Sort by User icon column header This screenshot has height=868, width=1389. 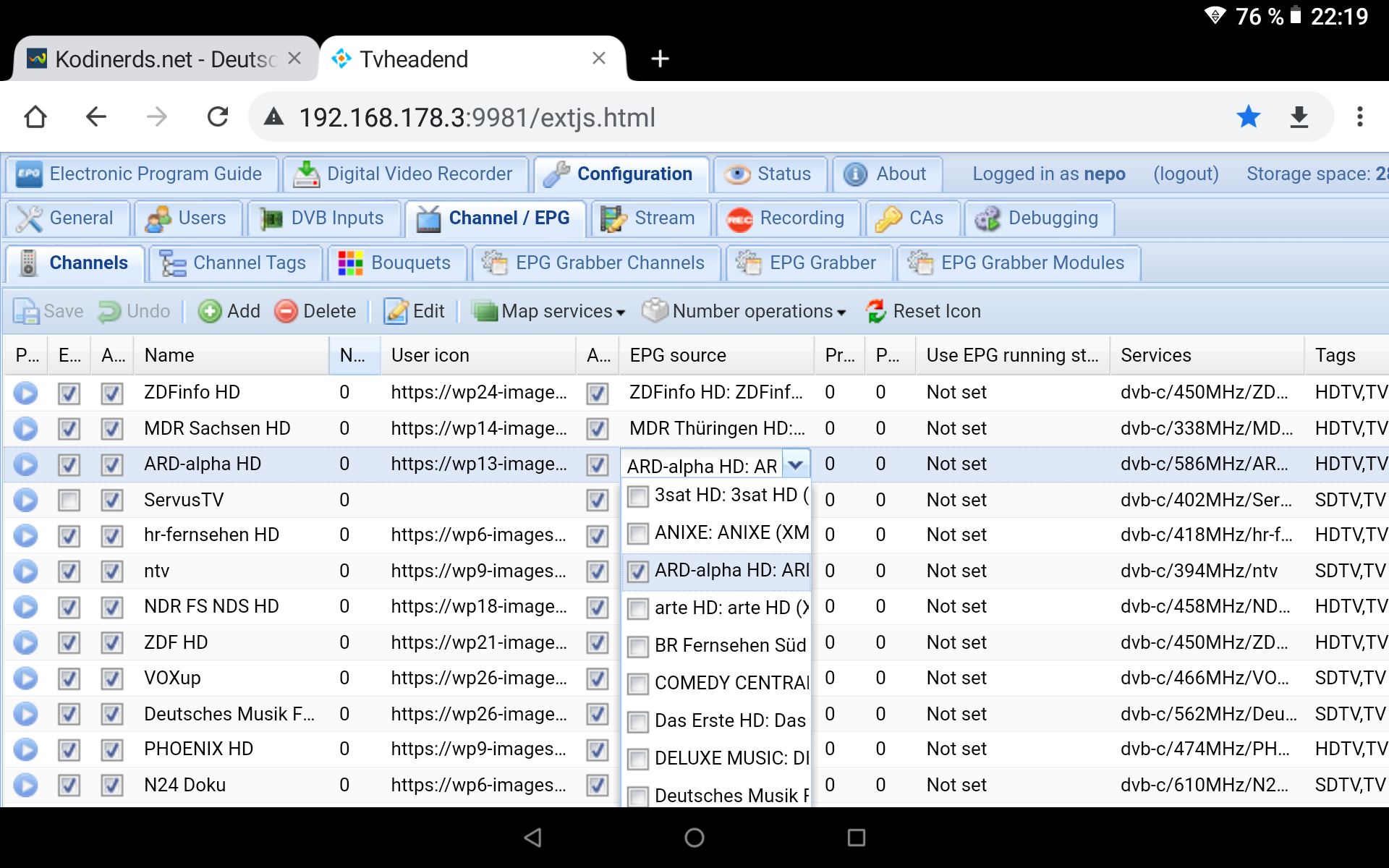tap(478, 355)
